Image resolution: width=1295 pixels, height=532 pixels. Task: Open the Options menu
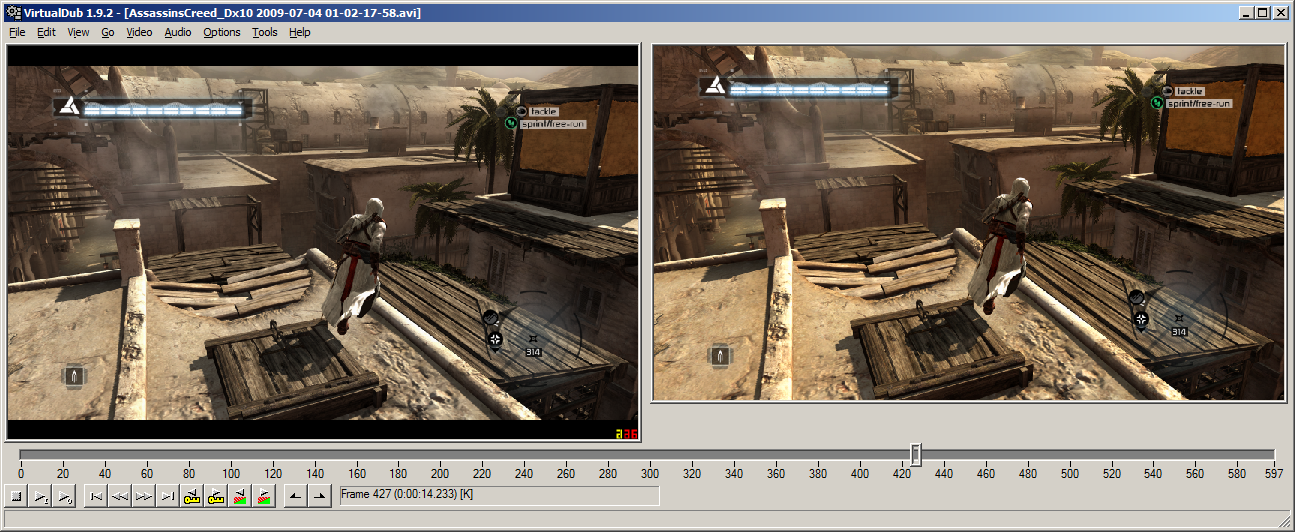coord(222,32)
